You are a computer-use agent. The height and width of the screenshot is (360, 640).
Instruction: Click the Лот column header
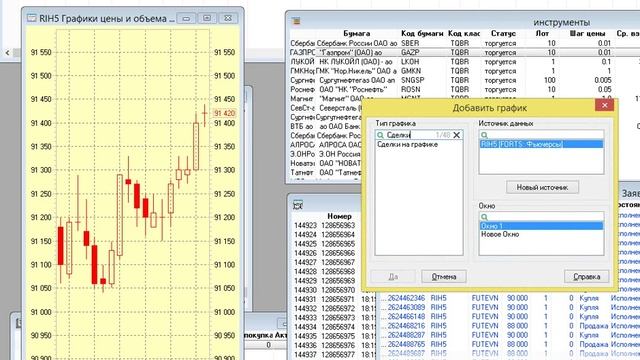(x=542, y=33)
